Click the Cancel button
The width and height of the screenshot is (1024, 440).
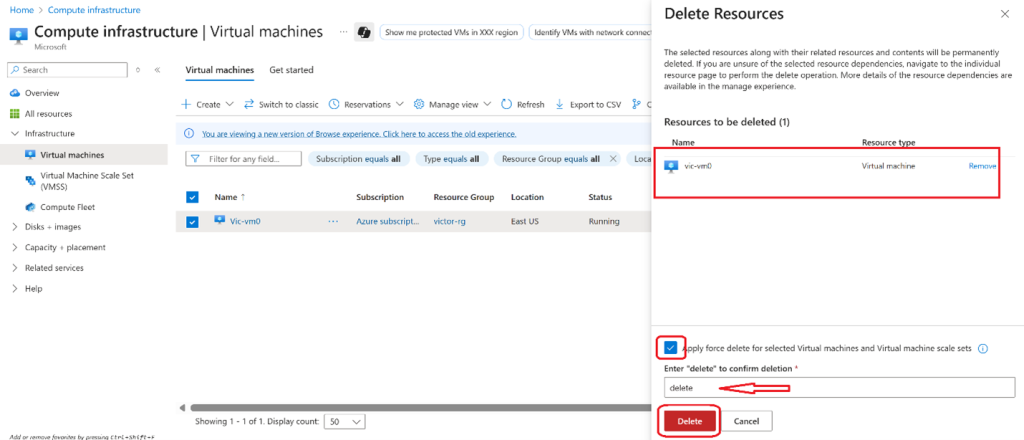pos(747,421)
